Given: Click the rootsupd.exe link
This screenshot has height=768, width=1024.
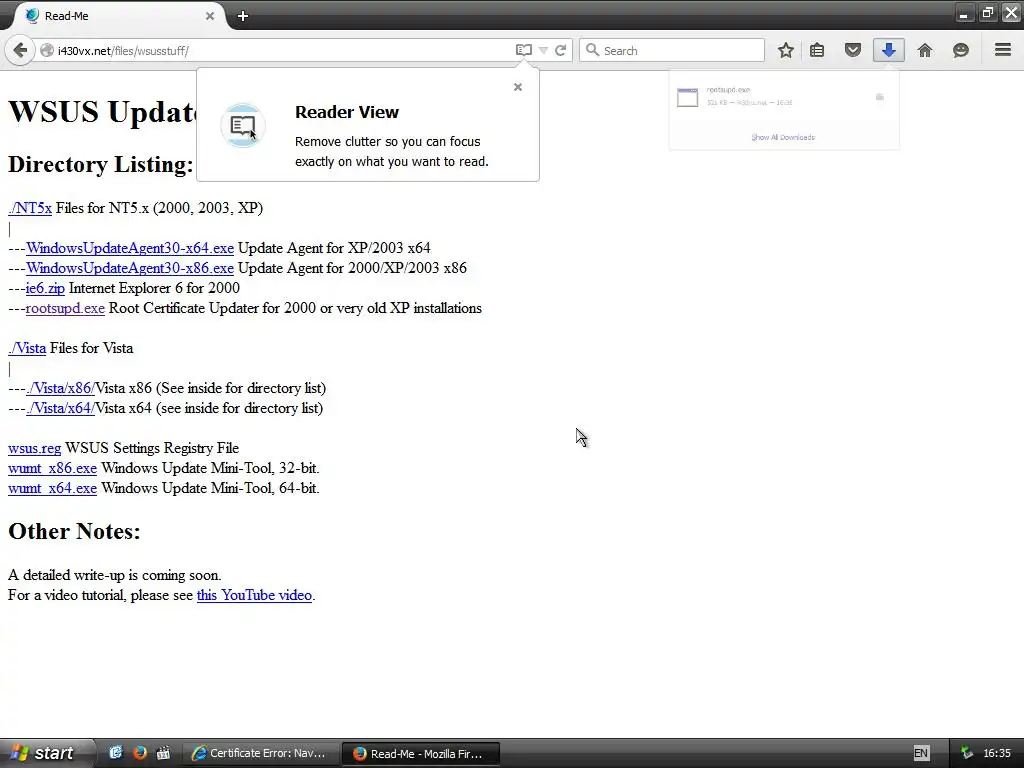Looking at the screenshot, I should pos(65,308).
